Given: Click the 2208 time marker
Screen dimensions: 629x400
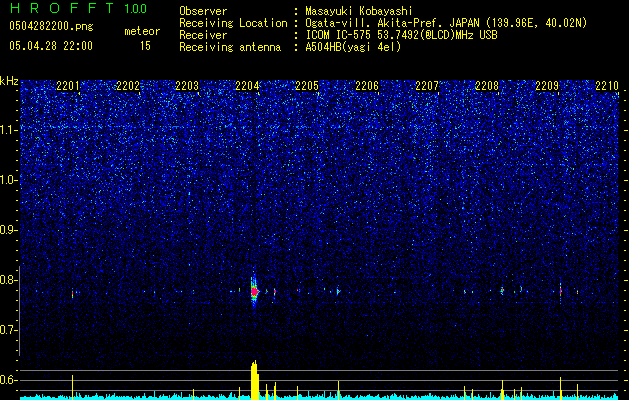Looking at the screenshot, I should [487, 85].
